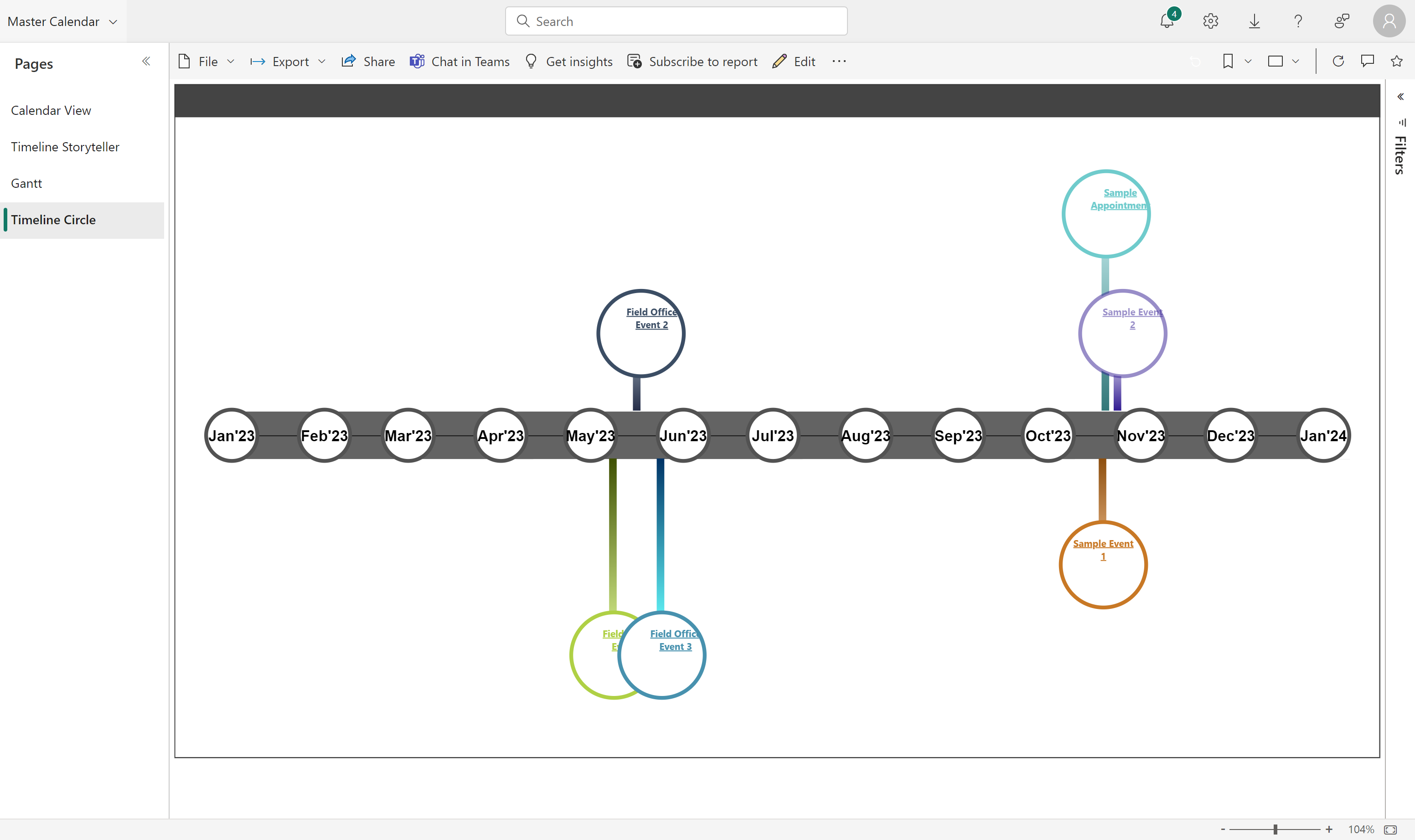Select the Mar'23 timeline marker
Viewport: 1415px width, 840px height.
(408, 435)
